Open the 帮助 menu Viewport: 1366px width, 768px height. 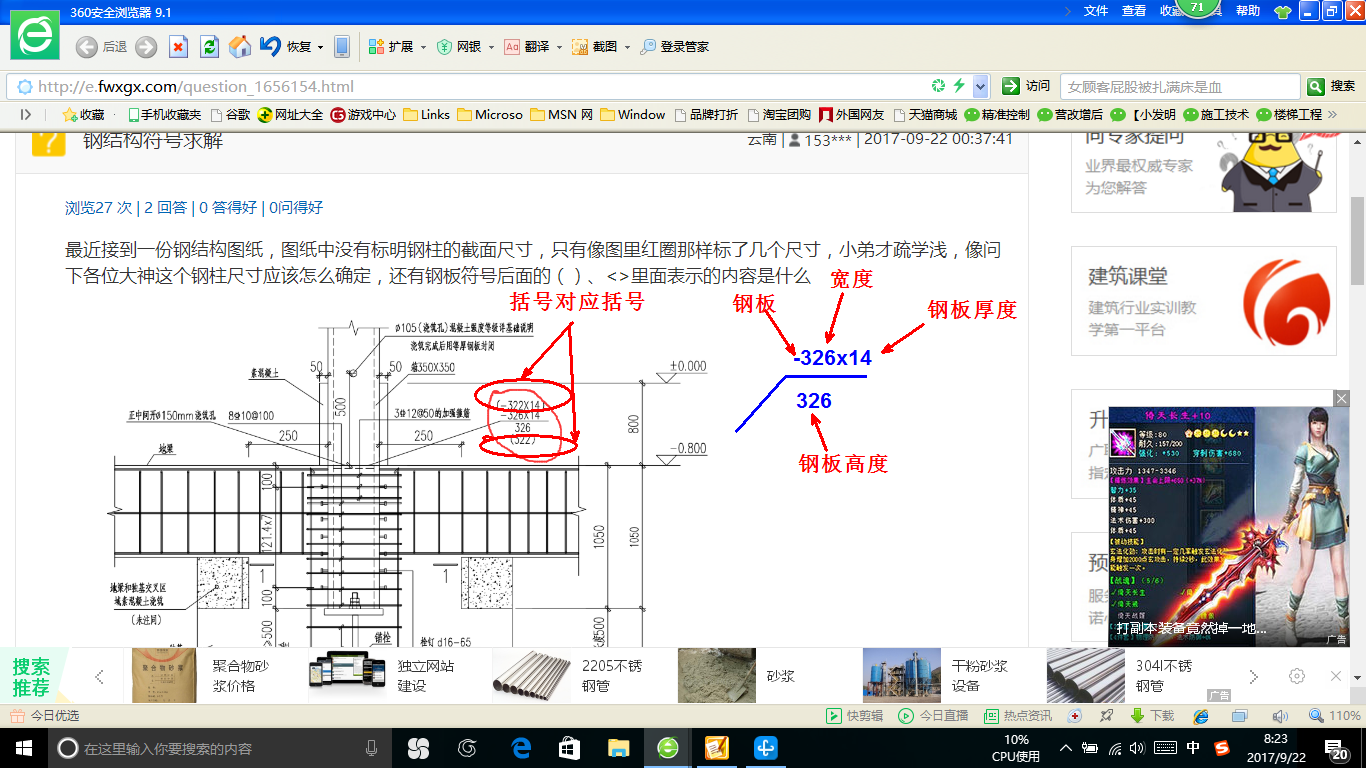[1248, 11]
